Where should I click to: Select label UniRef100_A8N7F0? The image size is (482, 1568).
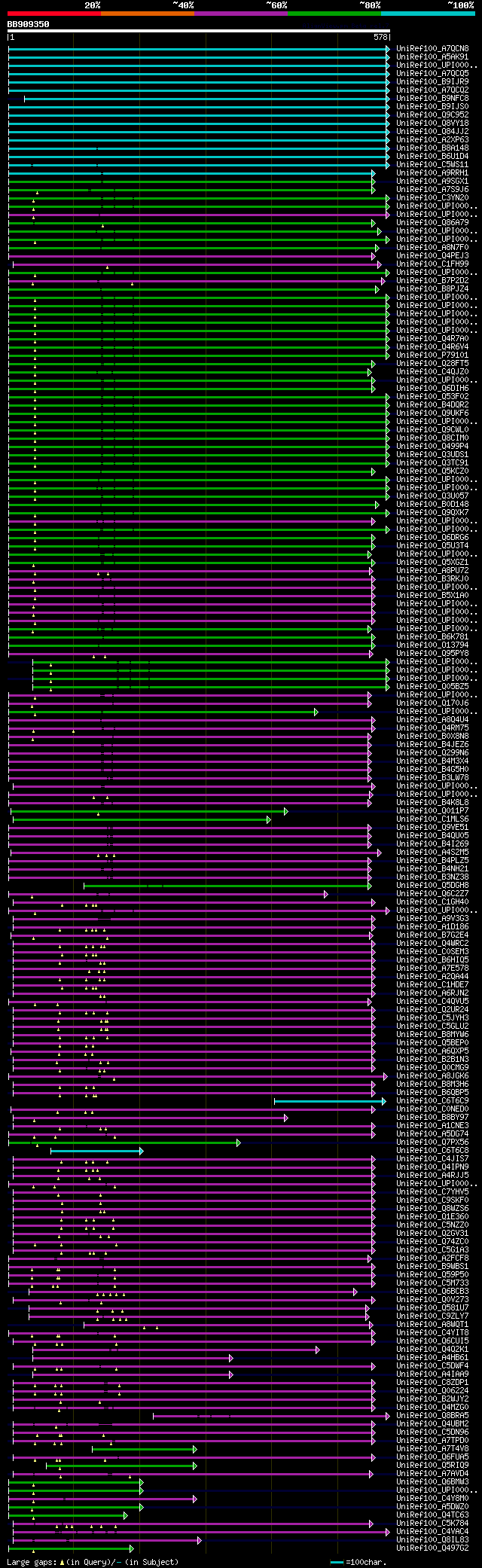(432, 248)
